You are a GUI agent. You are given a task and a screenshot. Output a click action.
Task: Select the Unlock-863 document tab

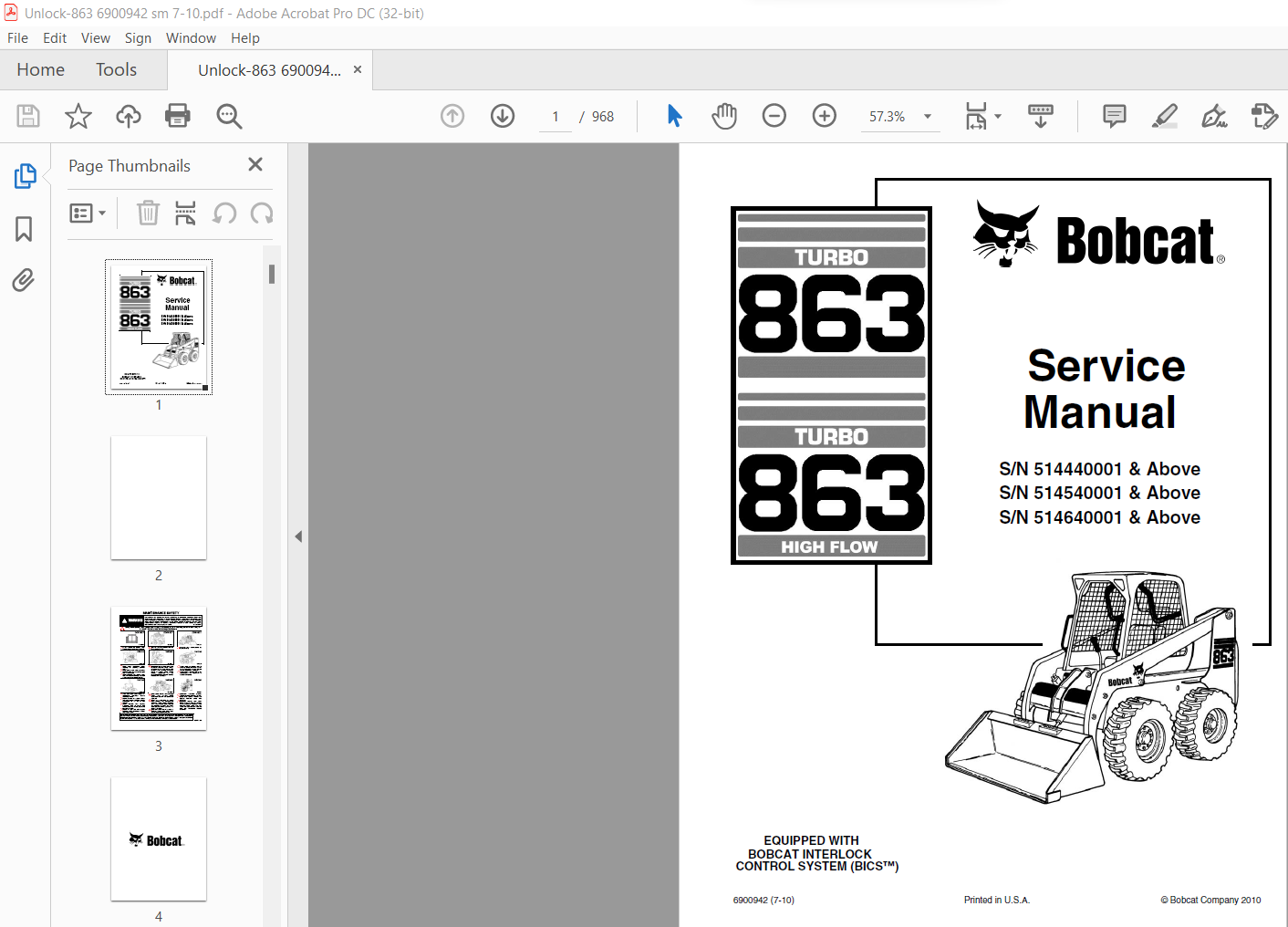tap(269, 70)
